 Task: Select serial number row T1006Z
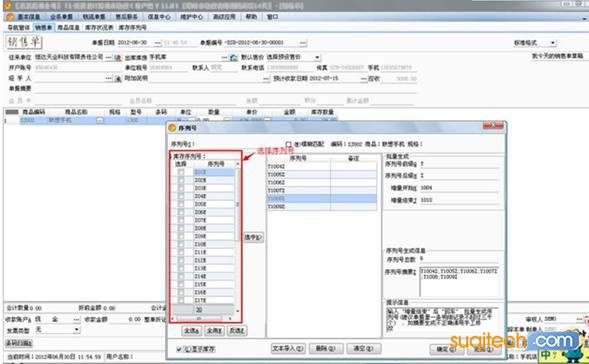click(x=322, y=183)
